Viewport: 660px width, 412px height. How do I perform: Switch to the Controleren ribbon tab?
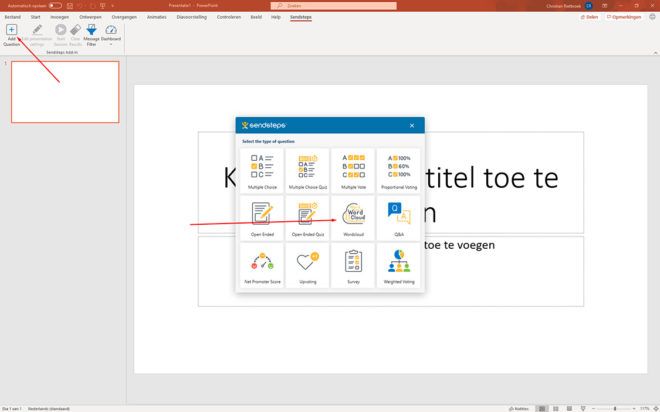(229, 17)
